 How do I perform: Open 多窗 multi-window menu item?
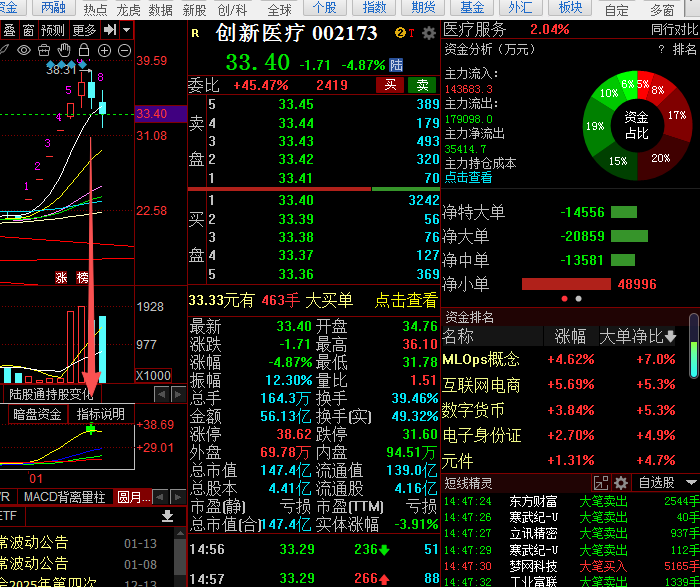[662, 9]
